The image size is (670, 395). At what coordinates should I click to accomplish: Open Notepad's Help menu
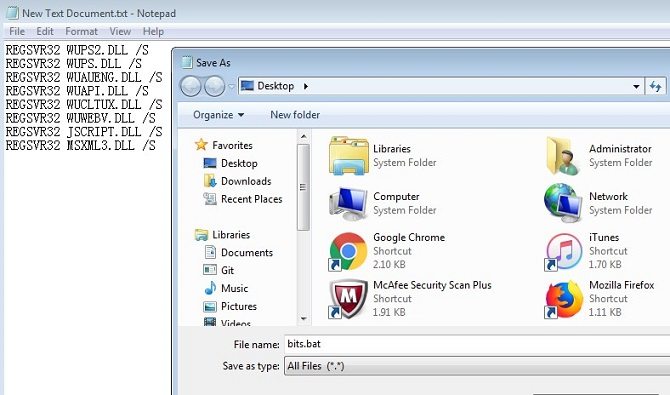[153, 31]
